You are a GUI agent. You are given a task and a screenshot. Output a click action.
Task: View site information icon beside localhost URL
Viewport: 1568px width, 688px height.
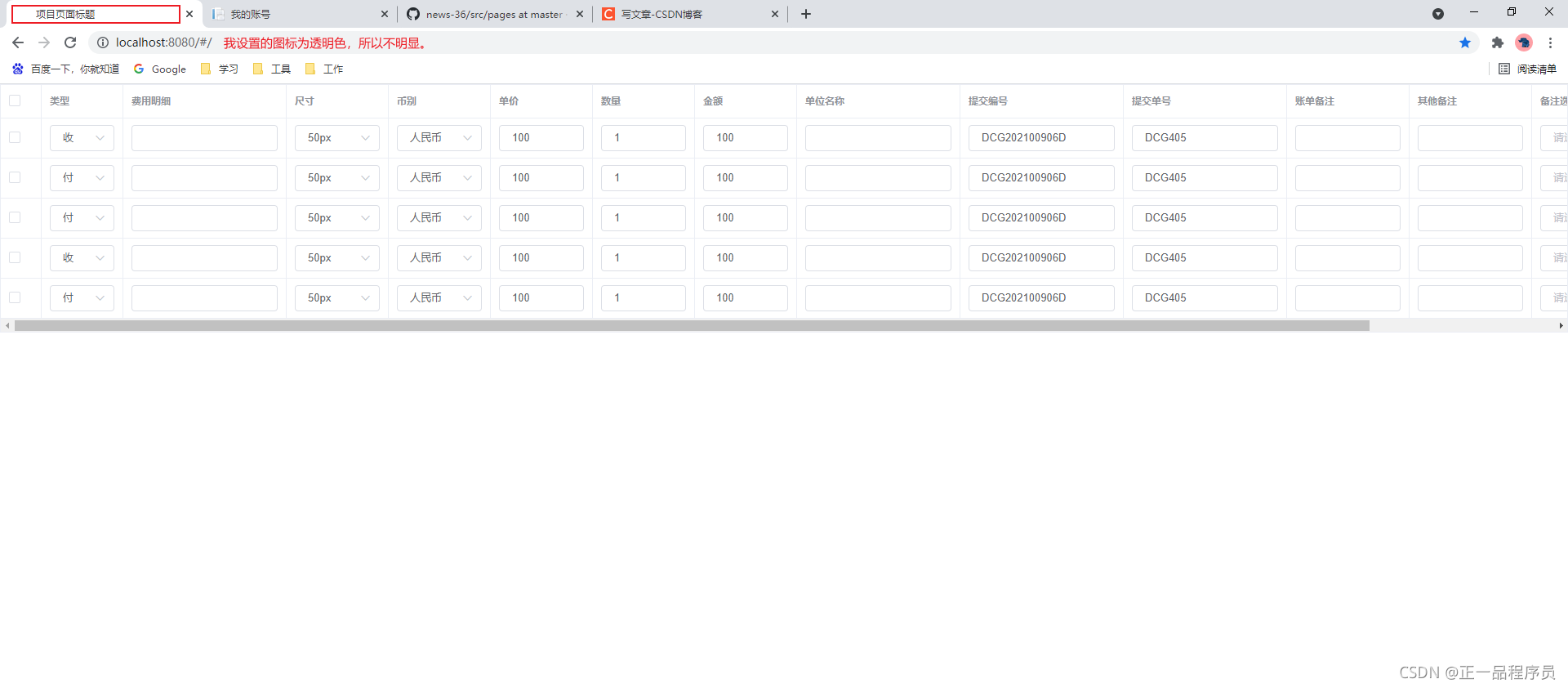pyautogui.click(x=103, y=42)
